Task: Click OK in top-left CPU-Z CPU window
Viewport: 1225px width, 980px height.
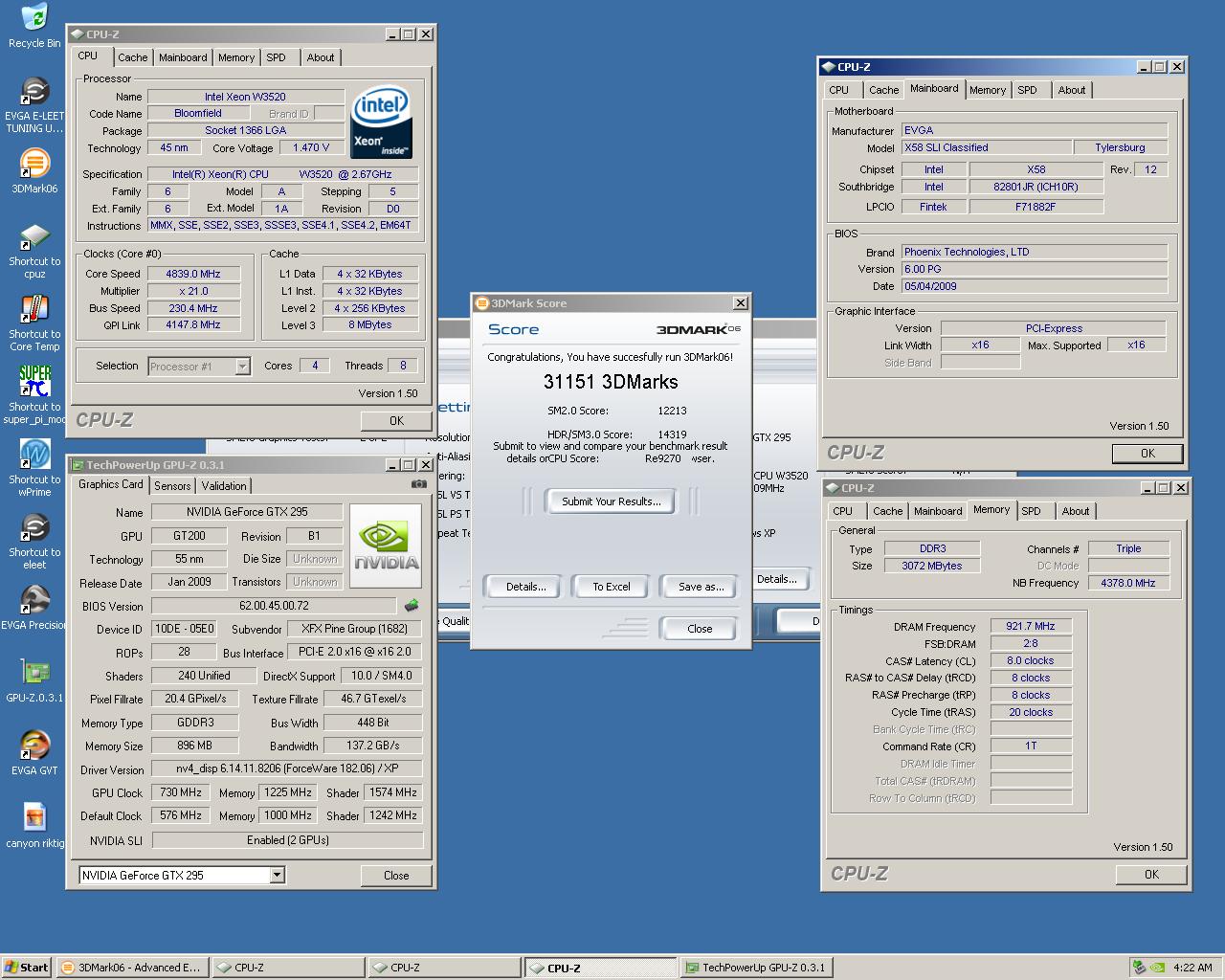Action: click(x=396, y=420)
